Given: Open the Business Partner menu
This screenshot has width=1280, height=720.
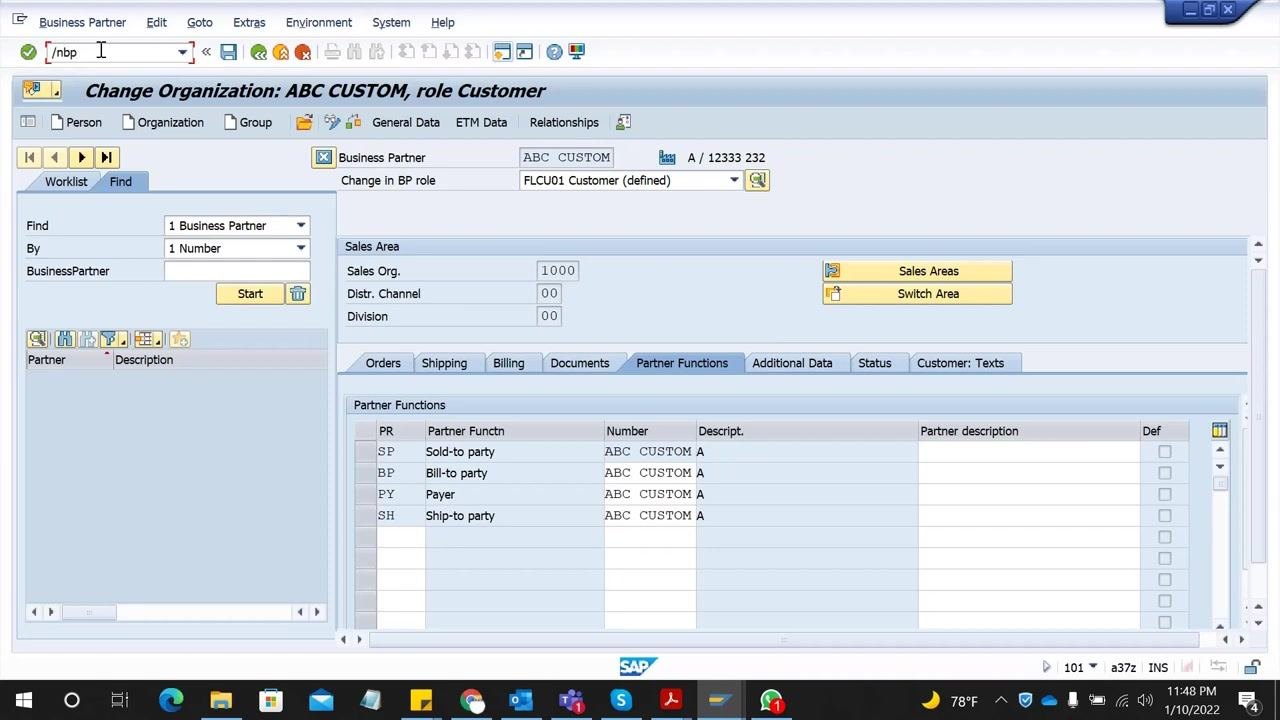Looking at the screenshot, I should pos(82,22).
